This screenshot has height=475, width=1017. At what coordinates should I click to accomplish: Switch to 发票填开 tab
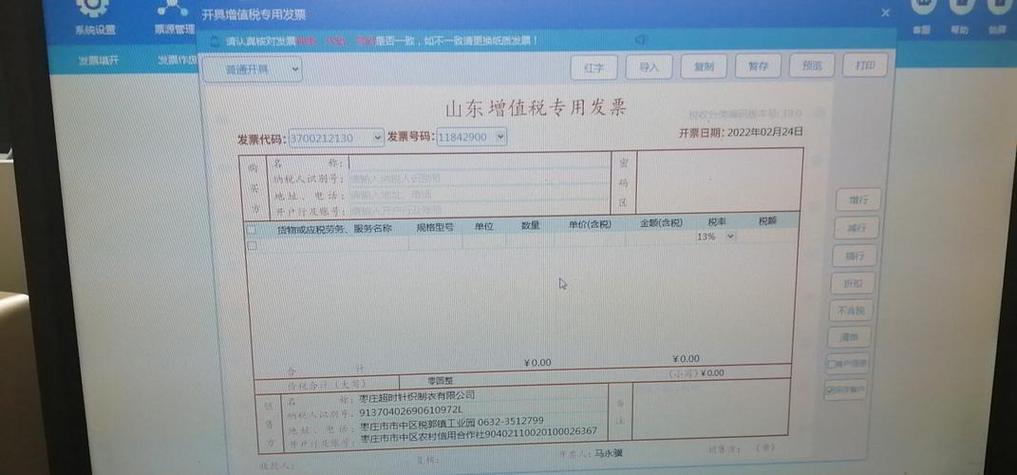point(99,61)
